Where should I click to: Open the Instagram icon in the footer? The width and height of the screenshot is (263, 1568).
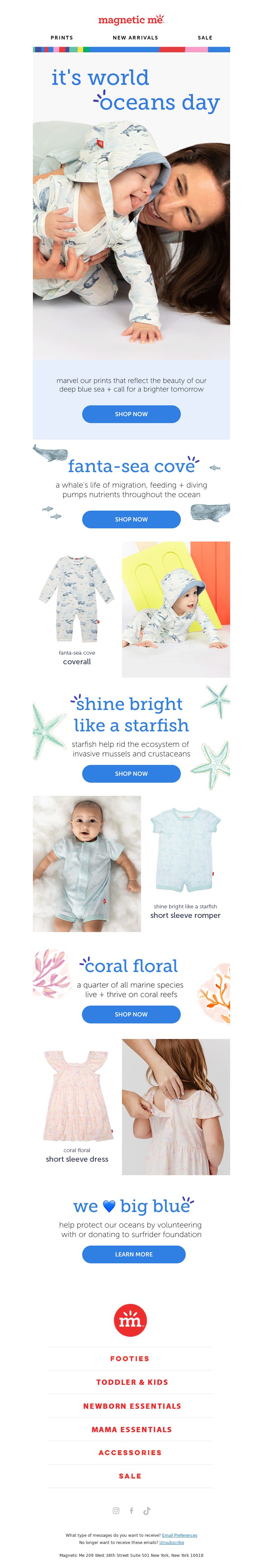point(116,1511)
